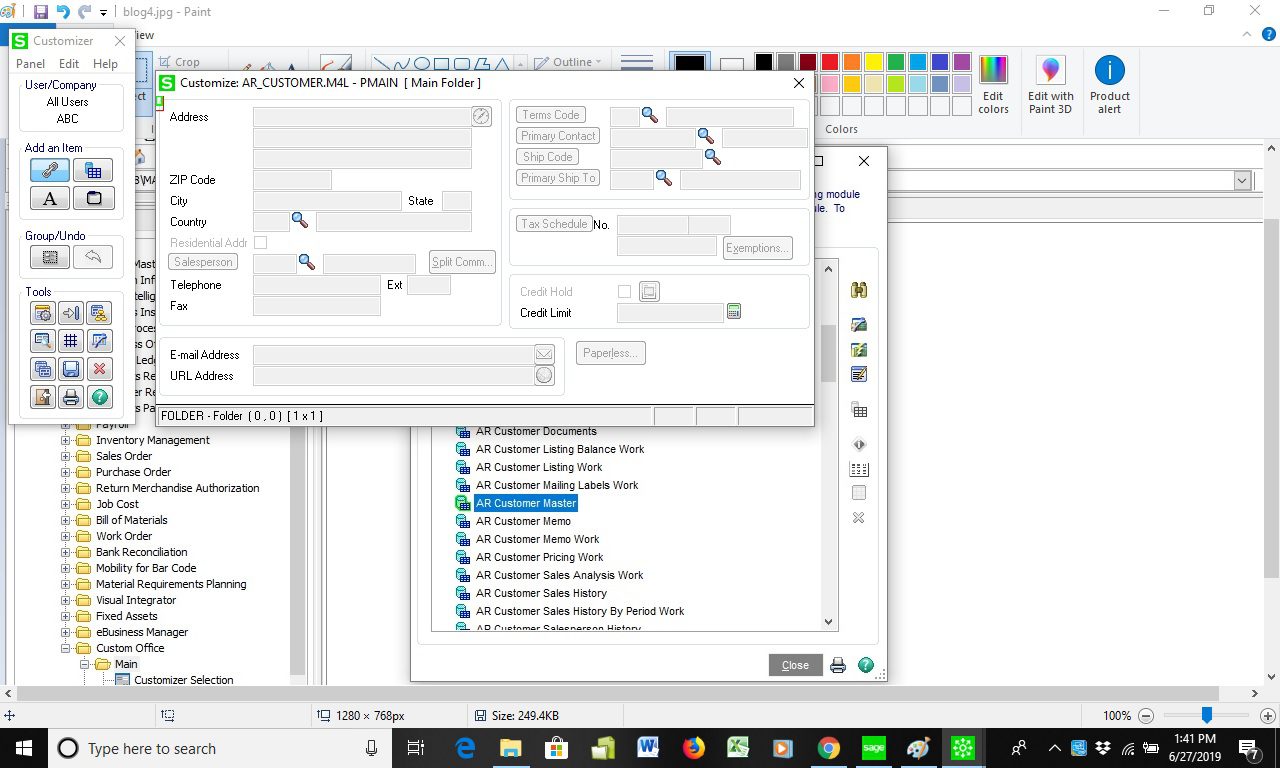Select AR Customer Memo in the list
1280x768 pixels.
click(523, 521)
